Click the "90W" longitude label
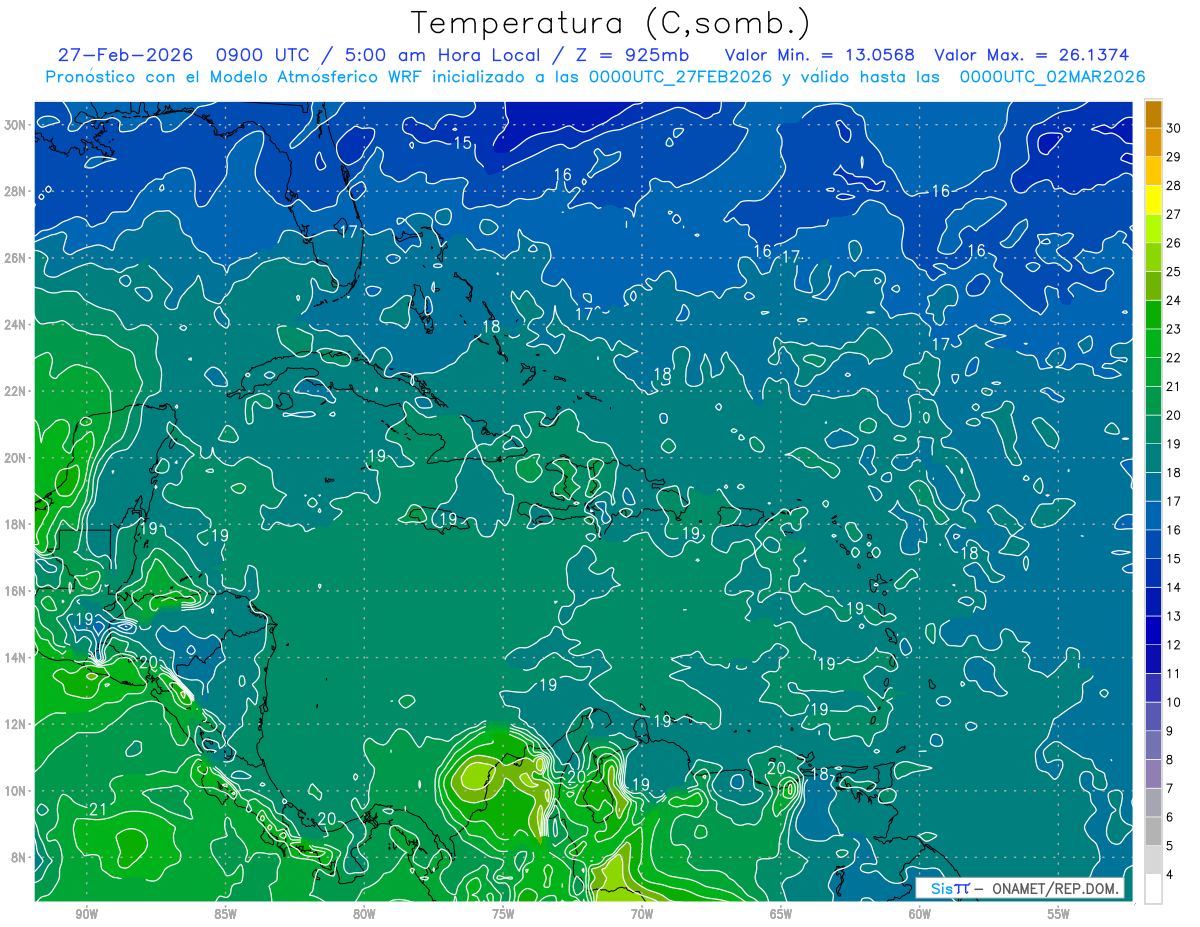The height and width of the screenshot is (927, 1200). (86, 914)
